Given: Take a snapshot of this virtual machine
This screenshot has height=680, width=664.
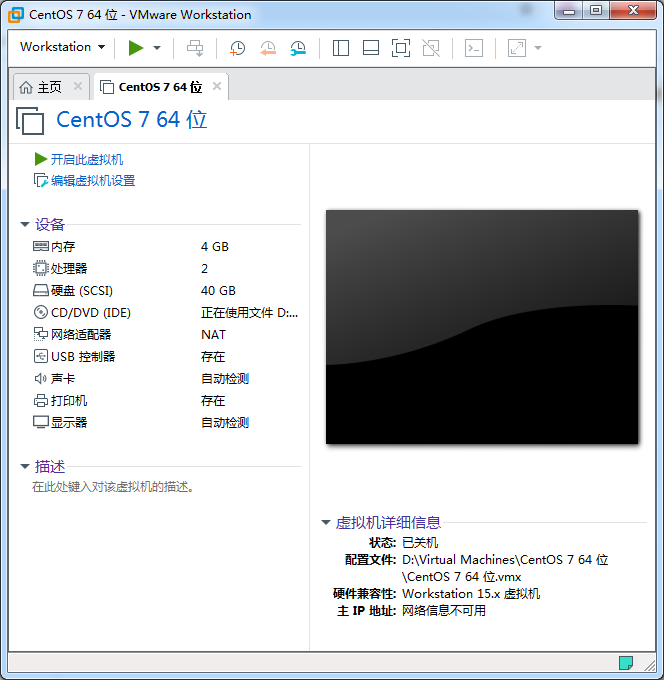Looking at the screenshot, I should coord(237,48).
